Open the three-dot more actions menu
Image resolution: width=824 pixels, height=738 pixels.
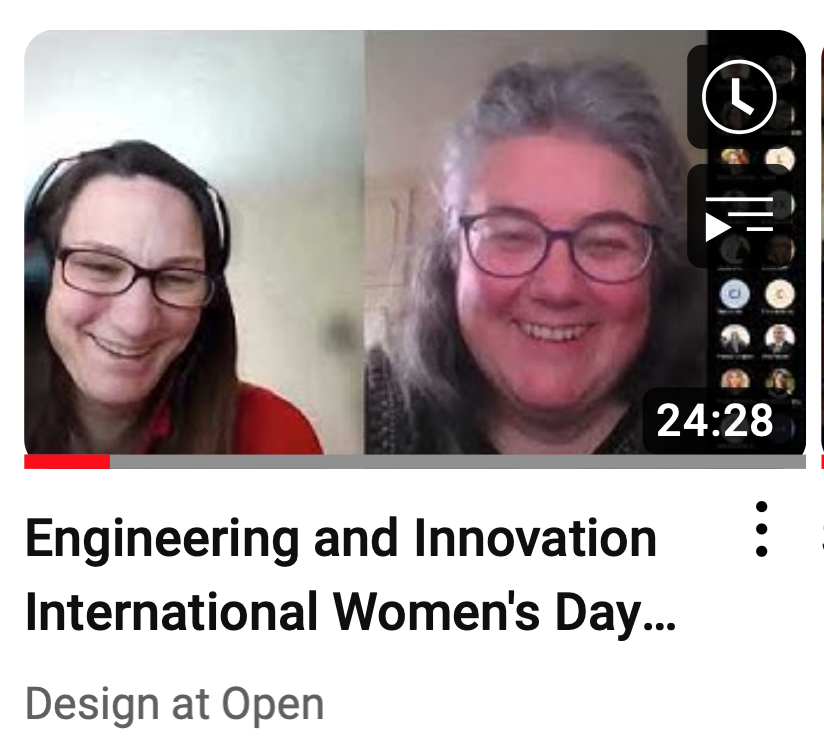pos(761,529)
